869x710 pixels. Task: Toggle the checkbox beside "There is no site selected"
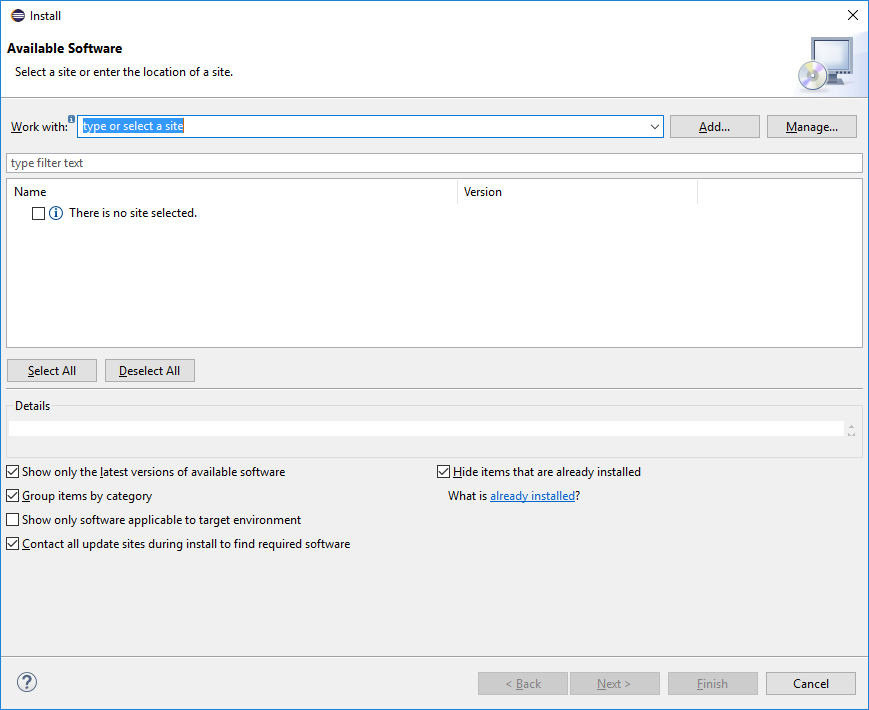tap(37, 213)
